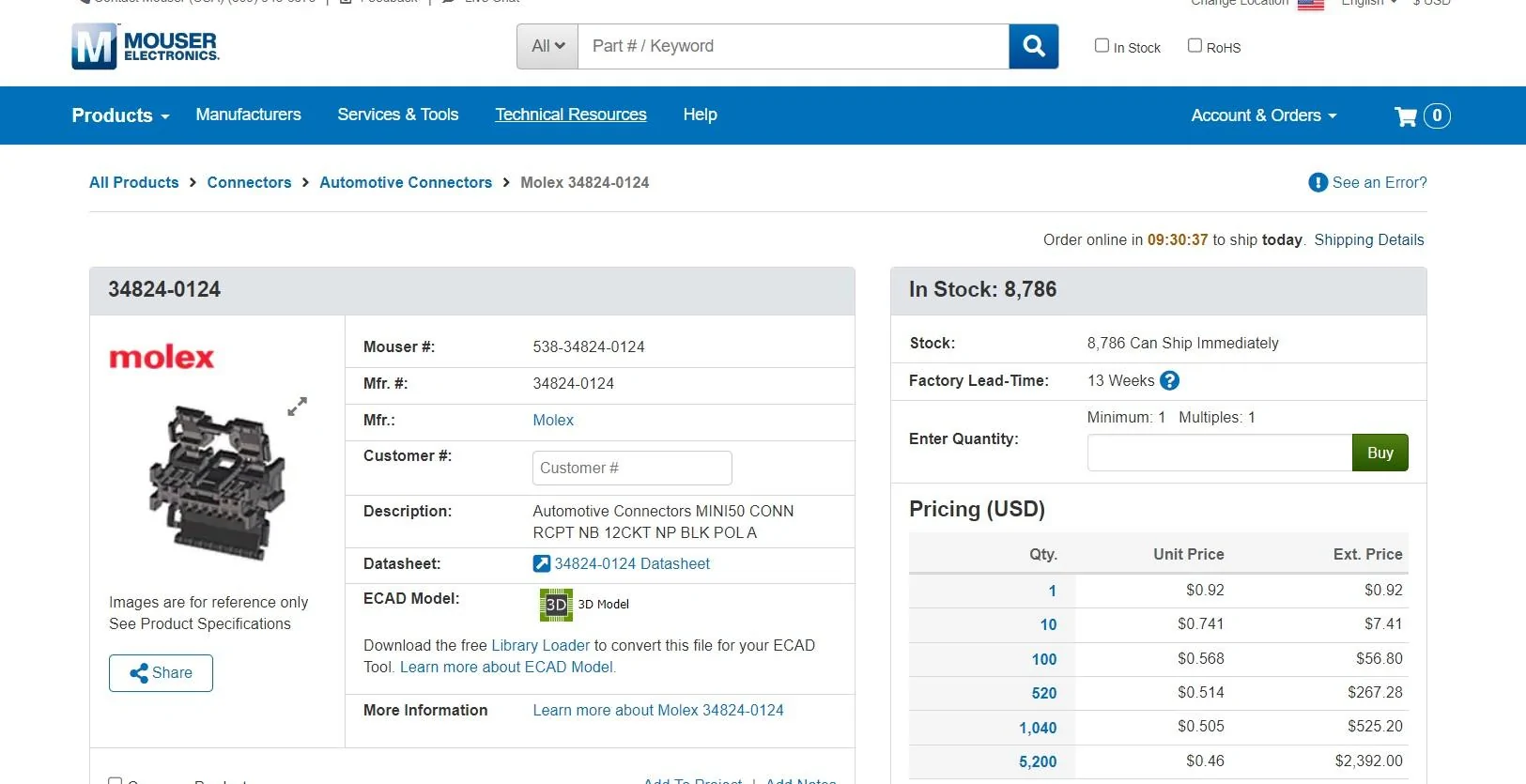Select quantity 5,200 price break

(1038, 761)
